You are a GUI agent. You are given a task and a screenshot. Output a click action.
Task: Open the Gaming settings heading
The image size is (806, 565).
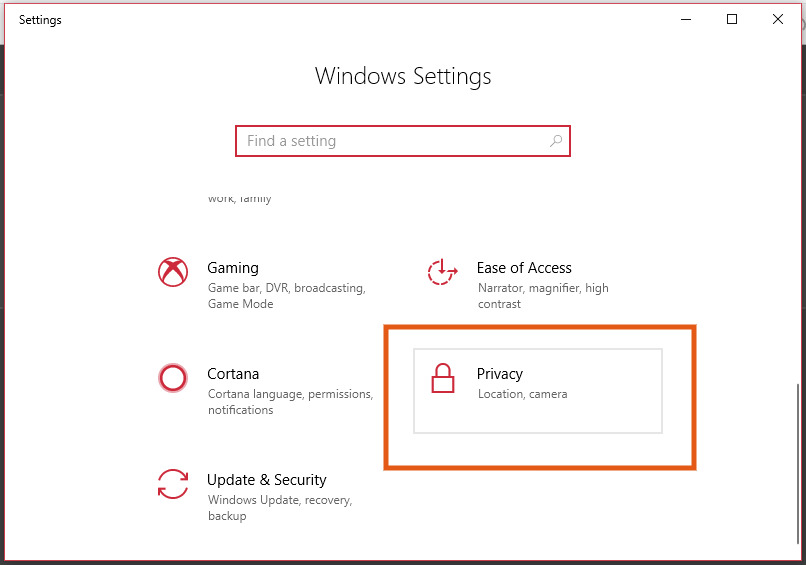(233, 268)
